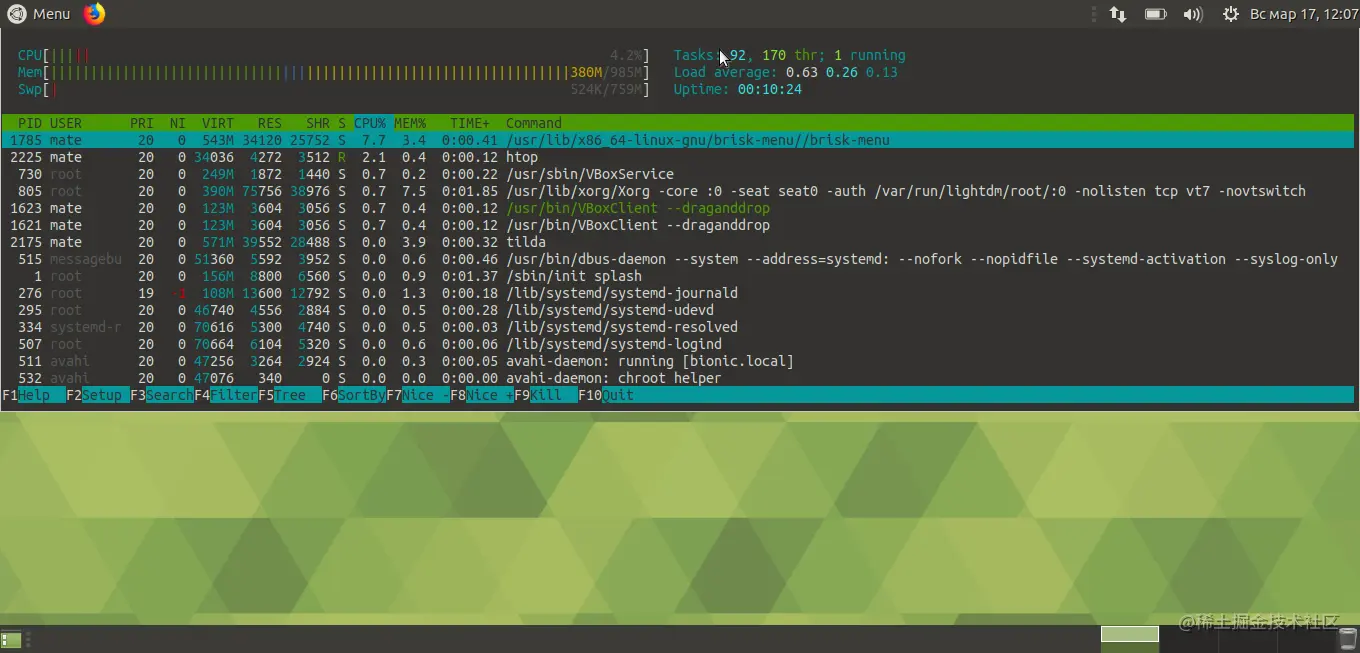Click F8 Nice plus in htop
The image size is (1360, 653).
point(482,395)
